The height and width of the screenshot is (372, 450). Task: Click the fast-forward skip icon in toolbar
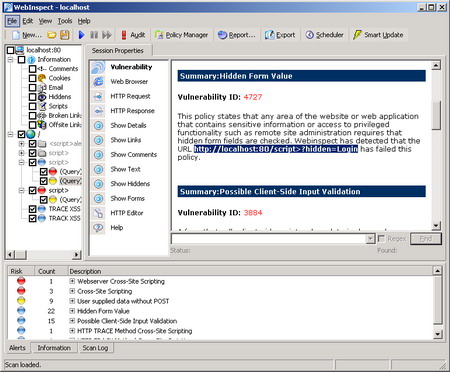(107, 35)
